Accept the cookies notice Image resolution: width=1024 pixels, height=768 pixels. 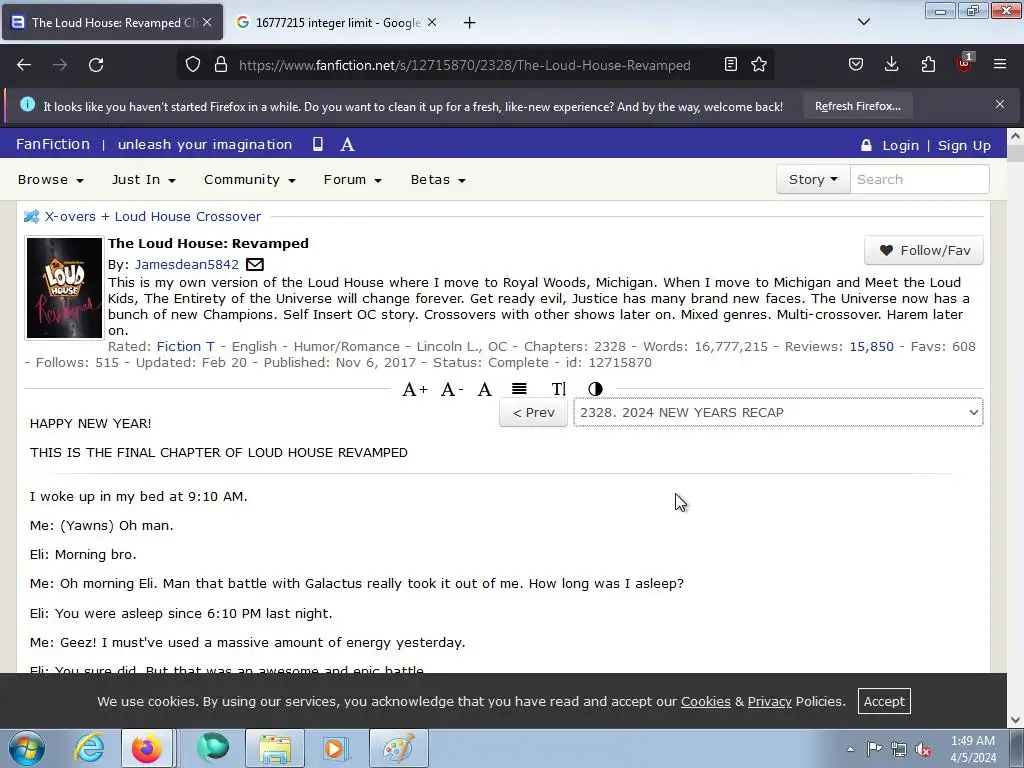click(884, 701)
